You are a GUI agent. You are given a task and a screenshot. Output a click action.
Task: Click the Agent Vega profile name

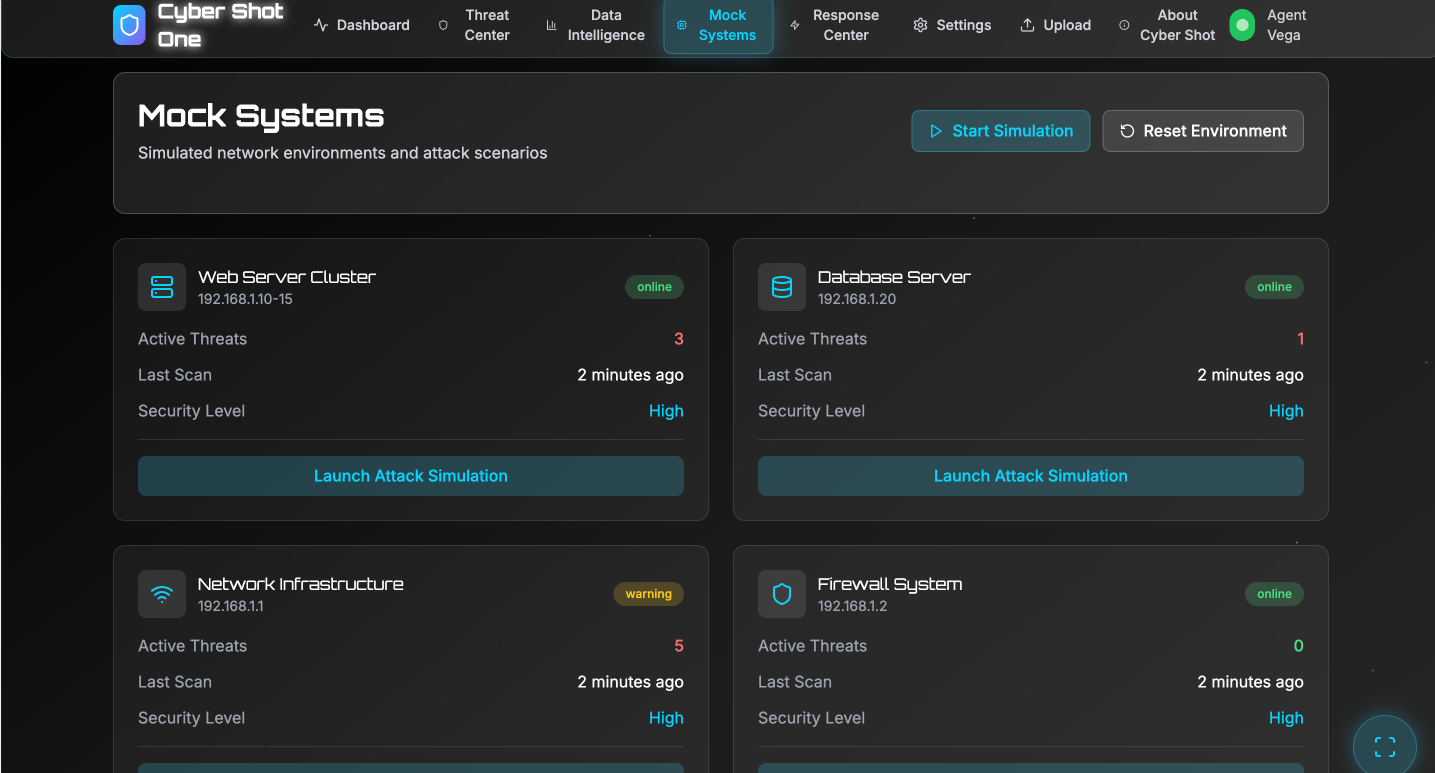(1287, 25)
